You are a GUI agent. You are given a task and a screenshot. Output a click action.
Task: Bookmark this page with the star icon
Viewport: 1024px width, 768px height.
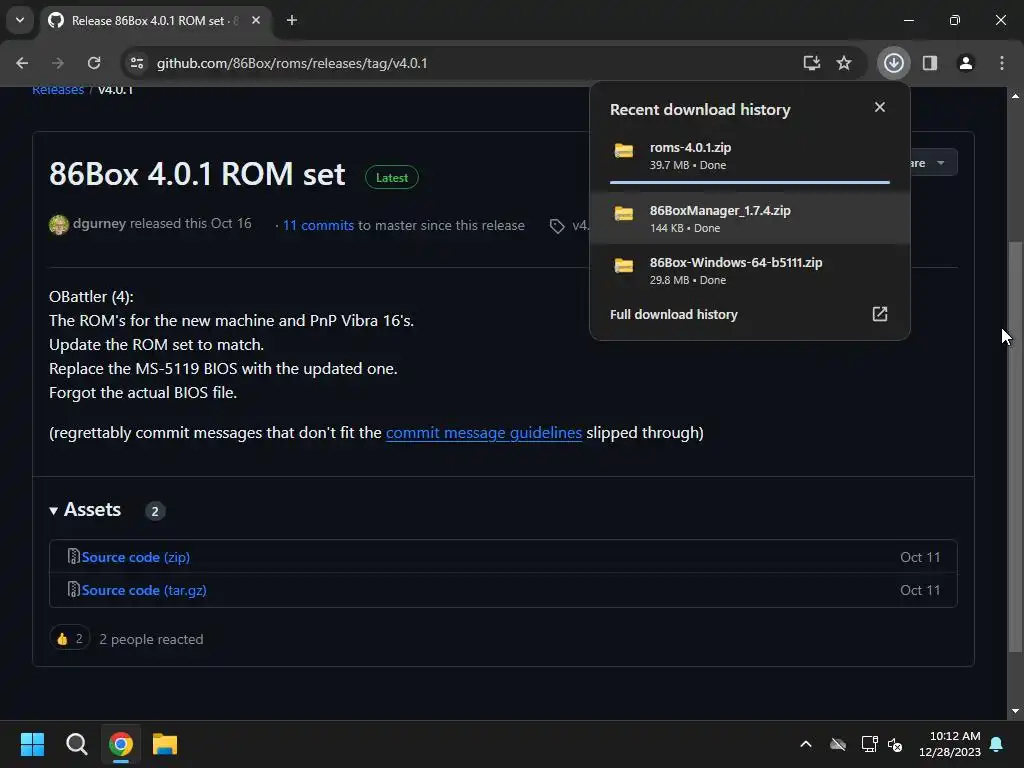(844, 63)
